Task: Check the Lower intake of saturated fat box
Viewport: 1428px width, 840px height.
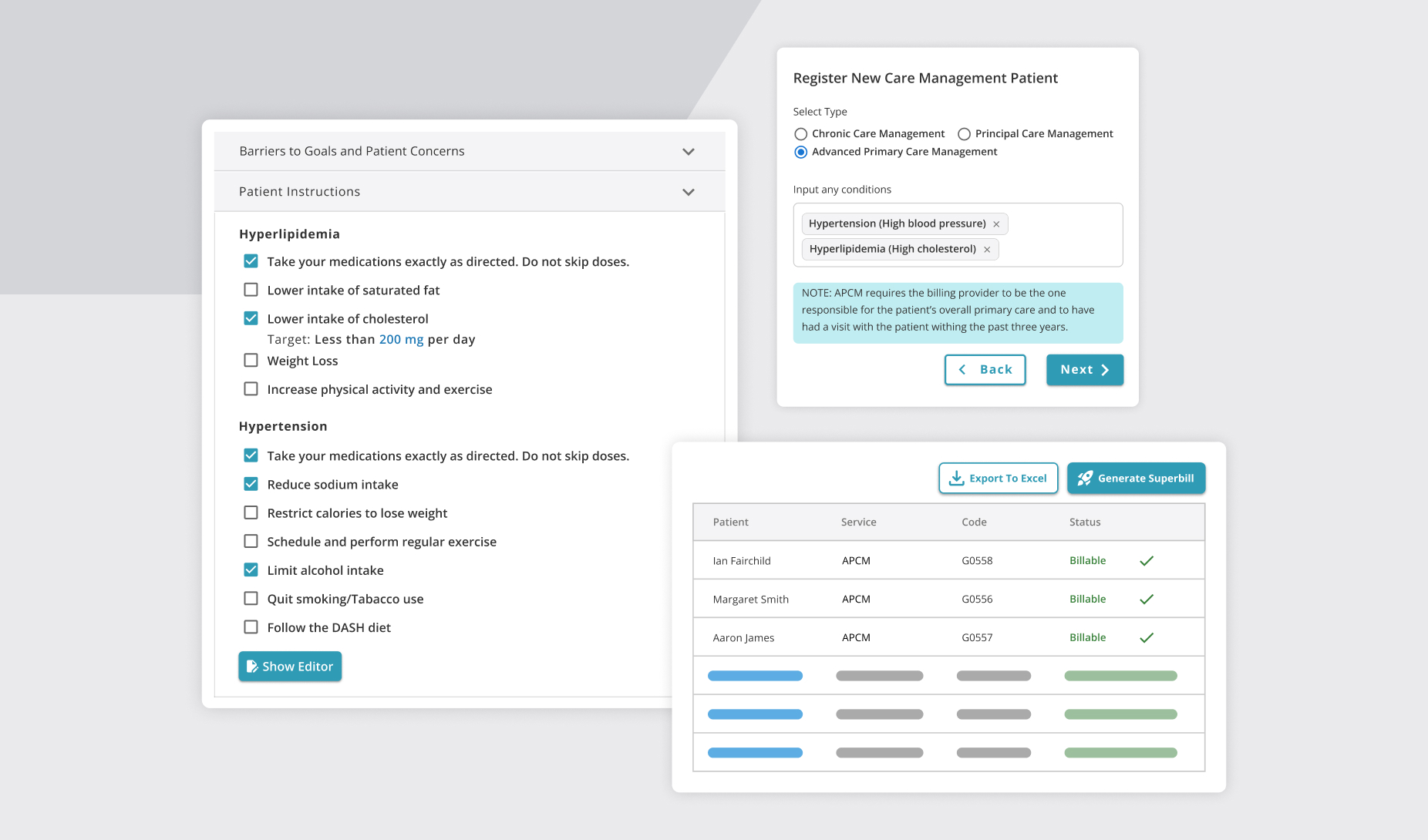Action: 251,290
